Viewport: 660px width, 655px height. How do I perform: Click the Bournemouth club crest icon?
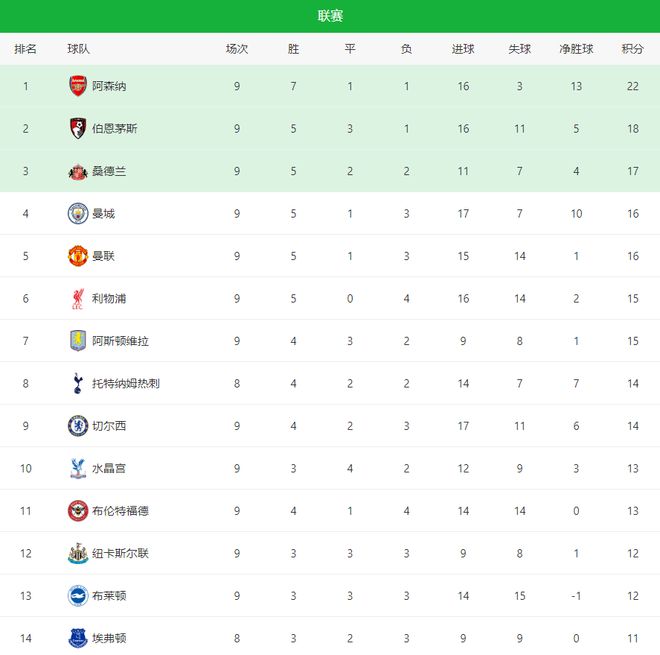(x=78, y=128)
